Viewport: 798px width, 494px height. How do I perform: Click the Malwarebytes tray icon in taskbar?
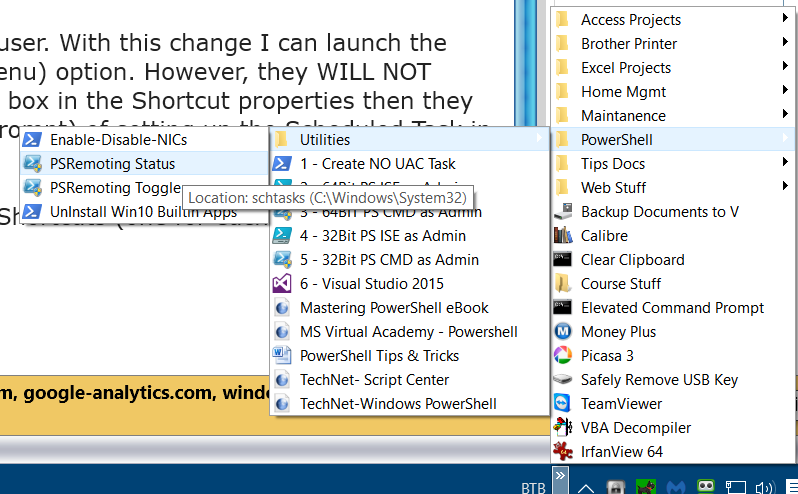click(x=676, y=487)
